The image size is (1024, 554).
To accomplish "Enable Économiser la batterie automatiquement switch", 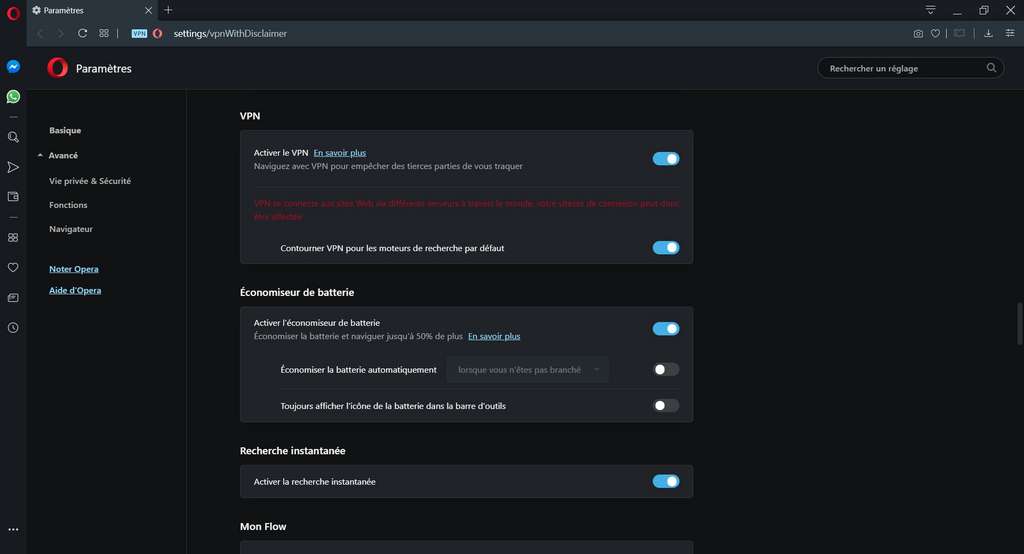I will pyautogui.click(x=665, y=369).
